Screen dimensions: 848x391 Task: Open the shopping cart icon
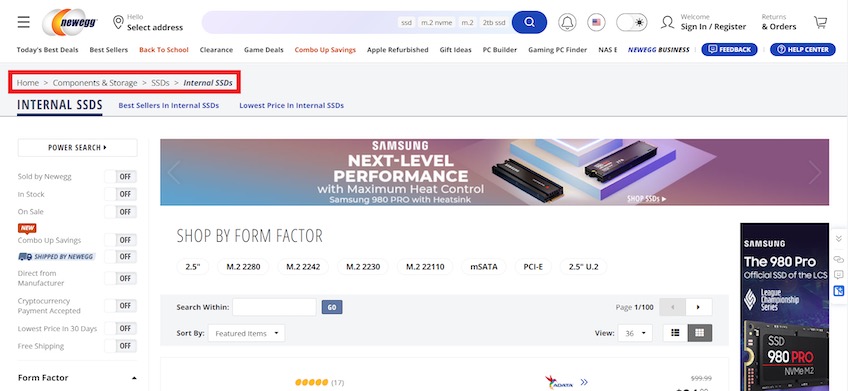(x=820, y=22)
